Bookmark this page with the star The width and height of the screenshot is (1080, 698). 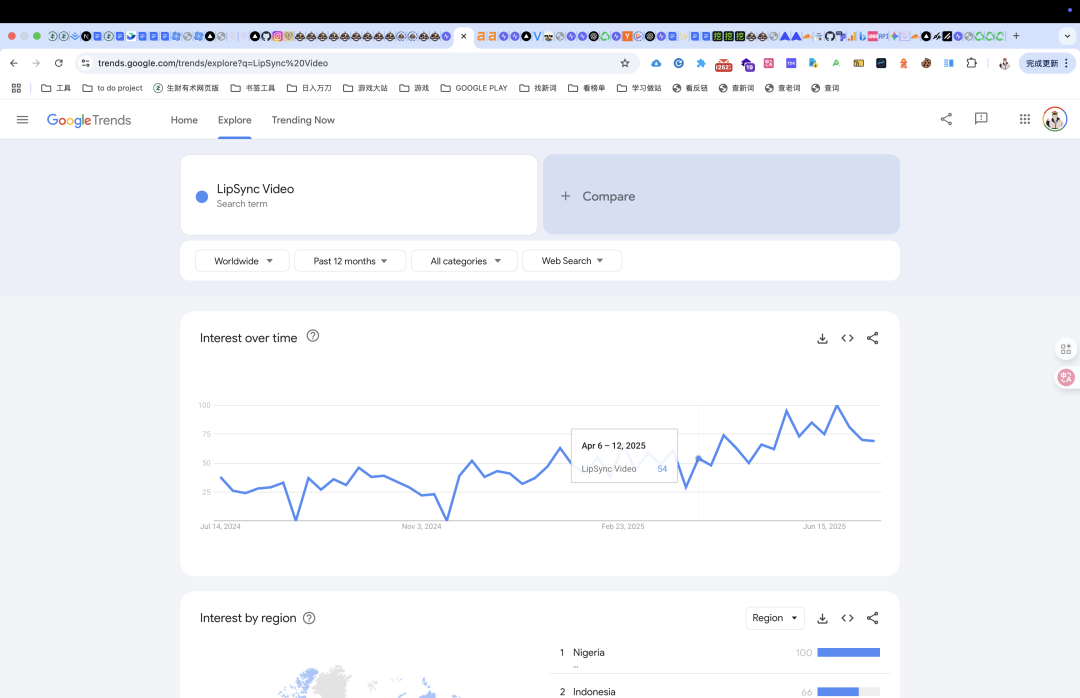(x=625, y=63)
